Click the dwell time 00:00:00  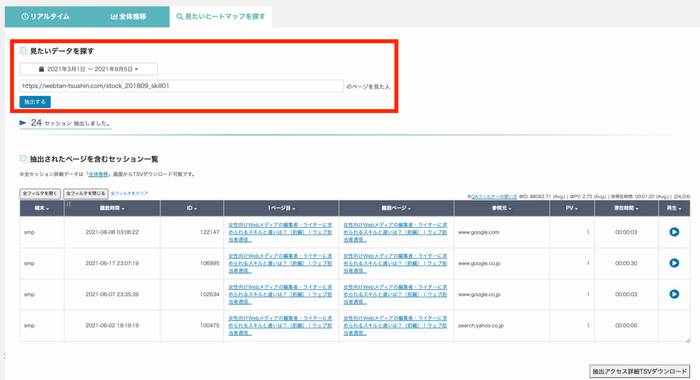pyautogui.click(x=626, y=326)
